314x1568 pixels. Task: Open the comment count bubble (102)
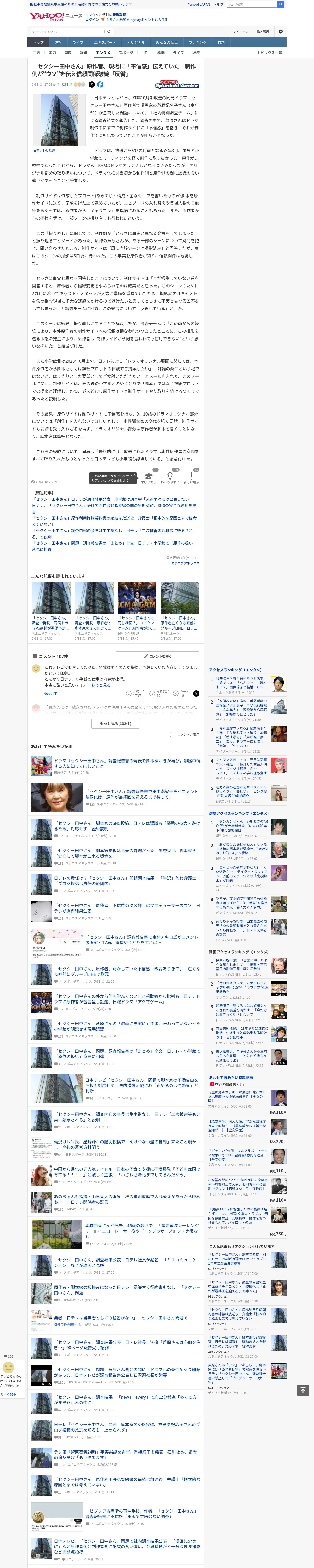click(67, 85)
